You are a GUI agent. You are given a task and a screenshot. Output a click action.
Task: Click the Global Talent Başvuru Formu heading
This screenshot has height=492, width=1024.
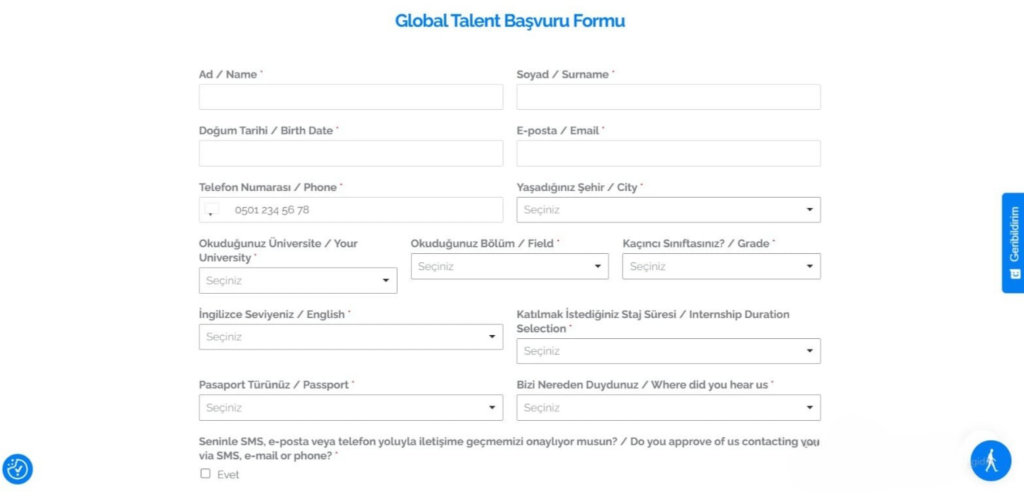click(x=510, y=21)
